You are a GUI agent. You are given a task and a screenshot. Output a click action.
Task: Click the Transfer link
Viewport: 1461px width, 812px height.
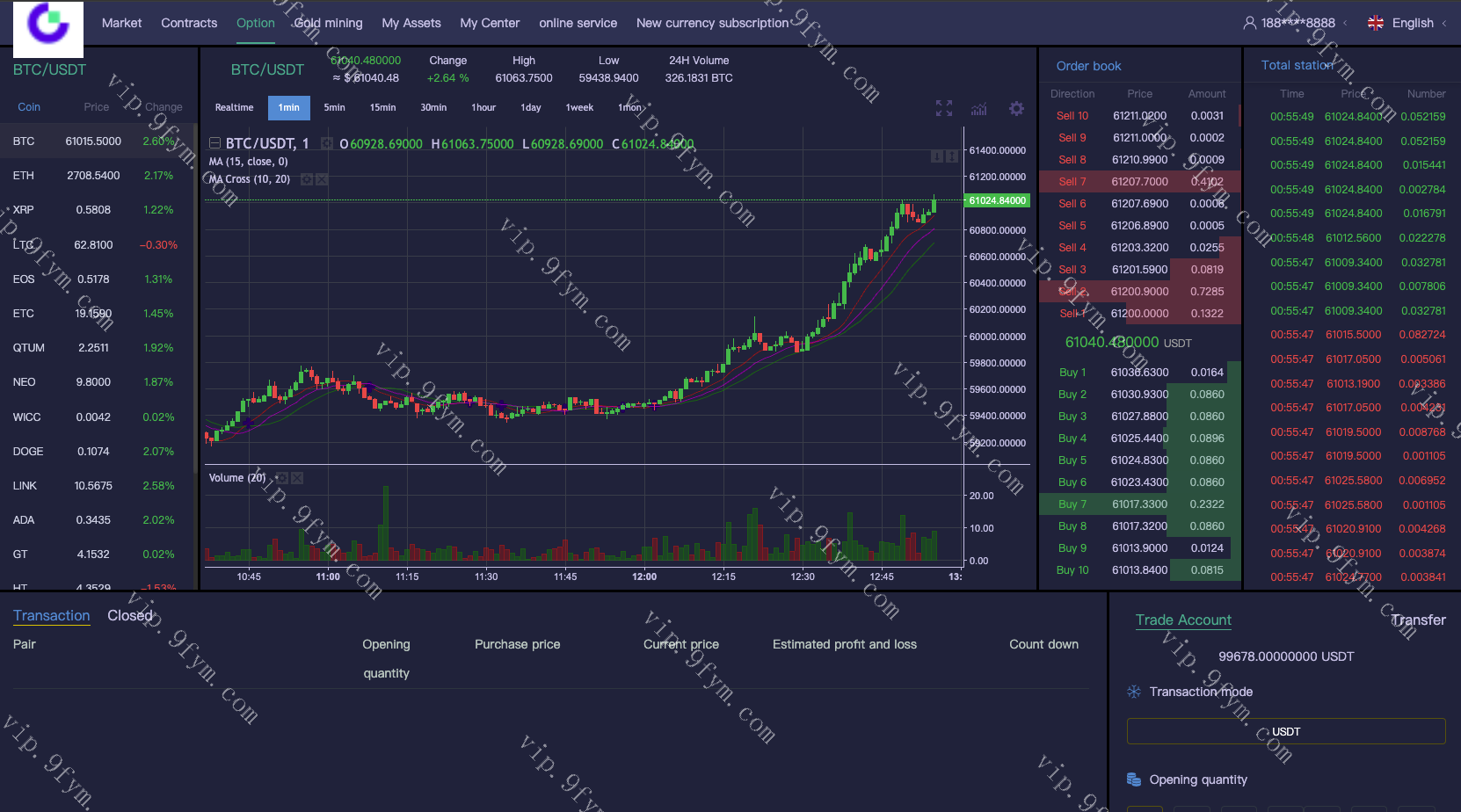click(x=1418, y=620)
